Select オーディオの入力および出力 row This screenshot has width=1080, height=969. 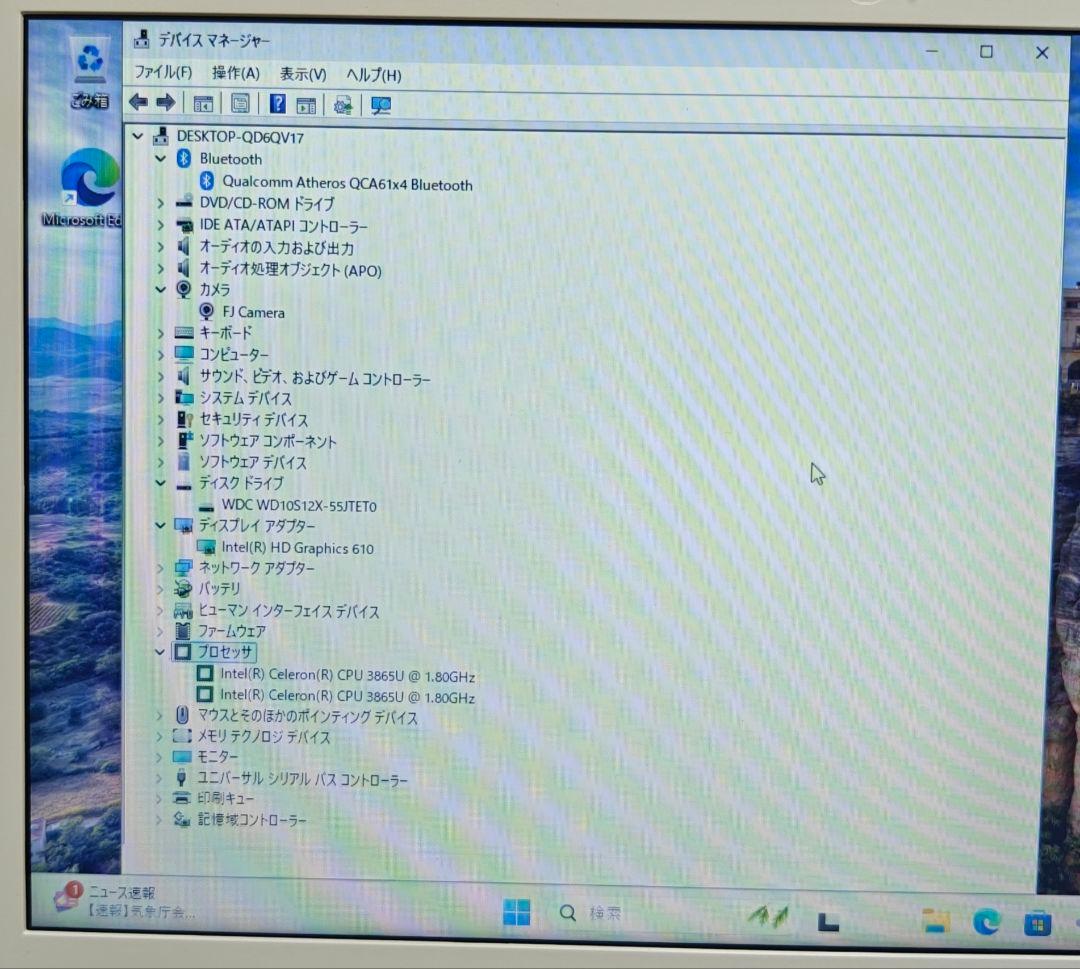276,247
